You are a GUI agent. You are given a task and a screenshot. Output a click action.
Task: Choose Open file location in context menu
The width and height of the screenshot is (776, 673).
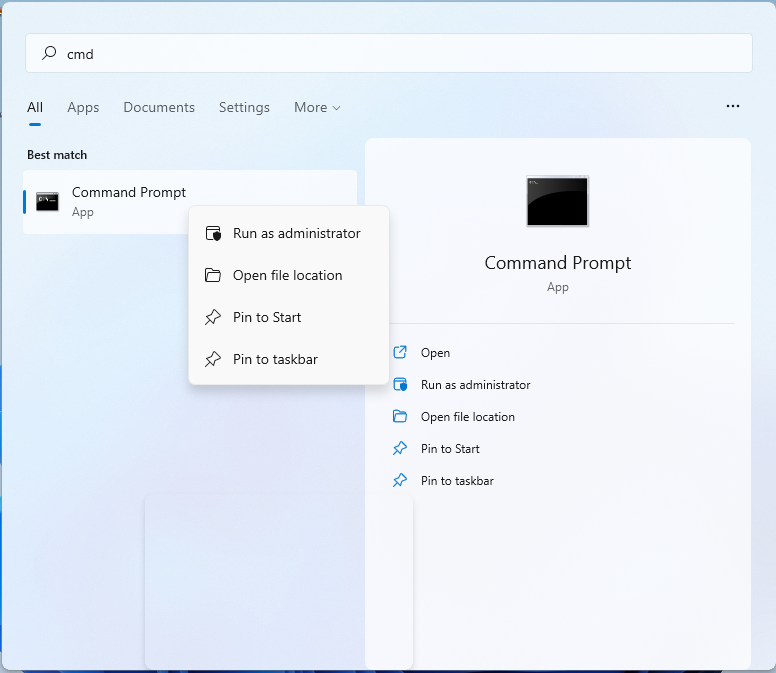pyautogui.click(x=289, y=275)
